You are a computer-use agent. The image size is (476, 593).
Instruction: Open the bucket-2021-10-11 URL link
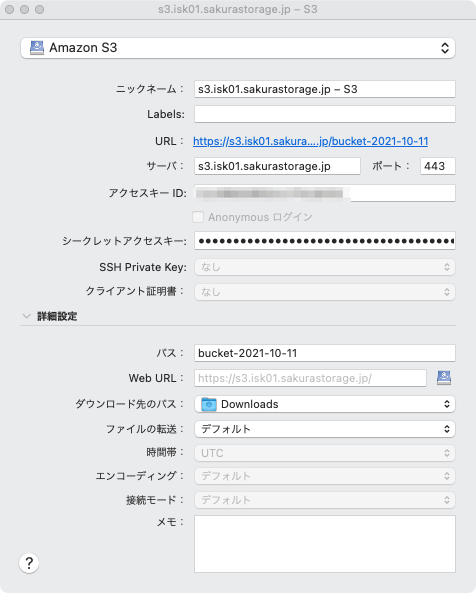pyautogui.click(x=310, y=141)
